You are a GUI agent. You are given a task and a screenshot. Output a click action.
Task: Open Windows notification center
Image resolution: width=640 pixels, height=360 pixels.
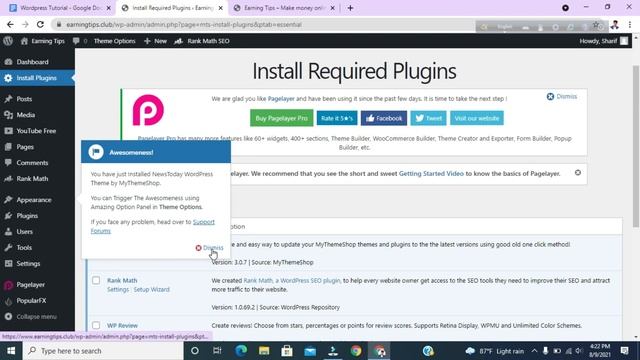624,351
